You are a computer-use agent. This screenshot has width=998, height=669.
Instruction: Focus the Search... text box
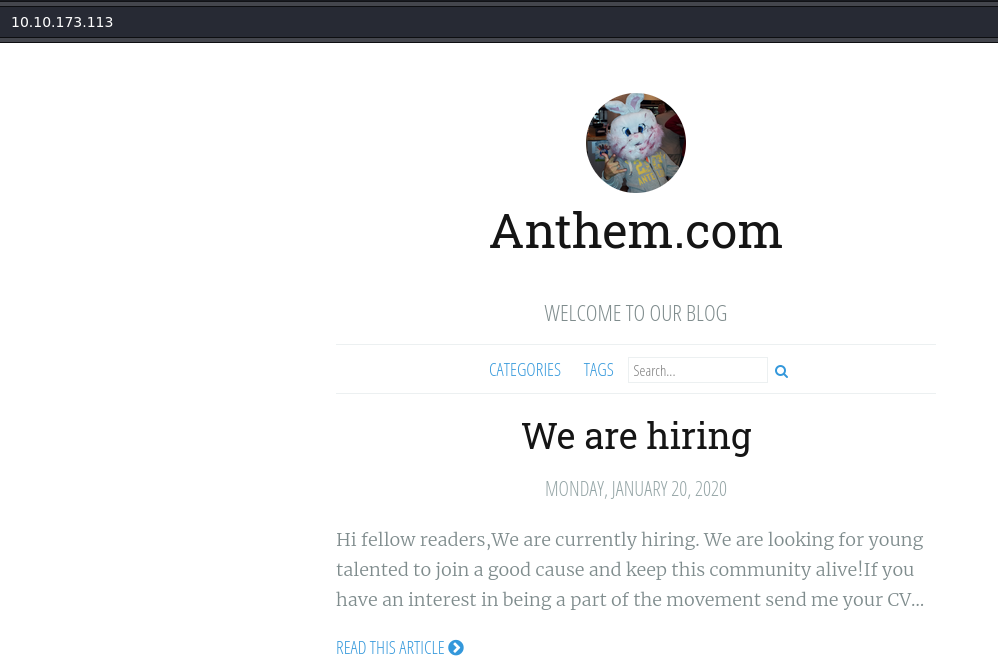697,370
